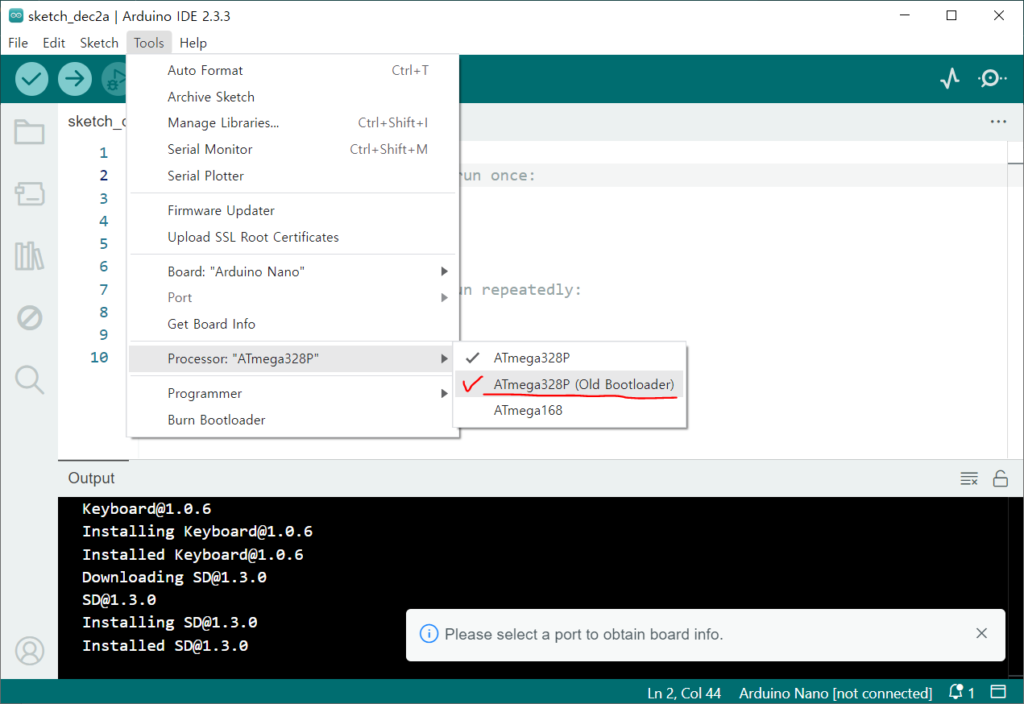
Task: Click the Arduino IDE app logo
Action: (x=16, y=16)
